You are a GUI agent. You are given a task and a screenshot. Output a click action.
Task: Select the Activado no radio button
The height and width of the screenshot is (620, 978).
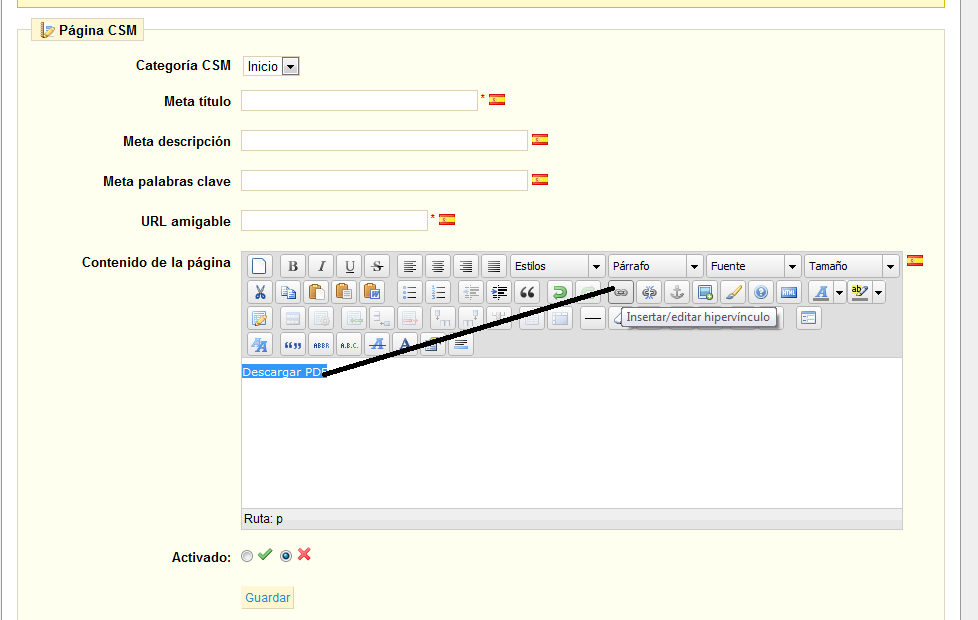coord(286,556)
